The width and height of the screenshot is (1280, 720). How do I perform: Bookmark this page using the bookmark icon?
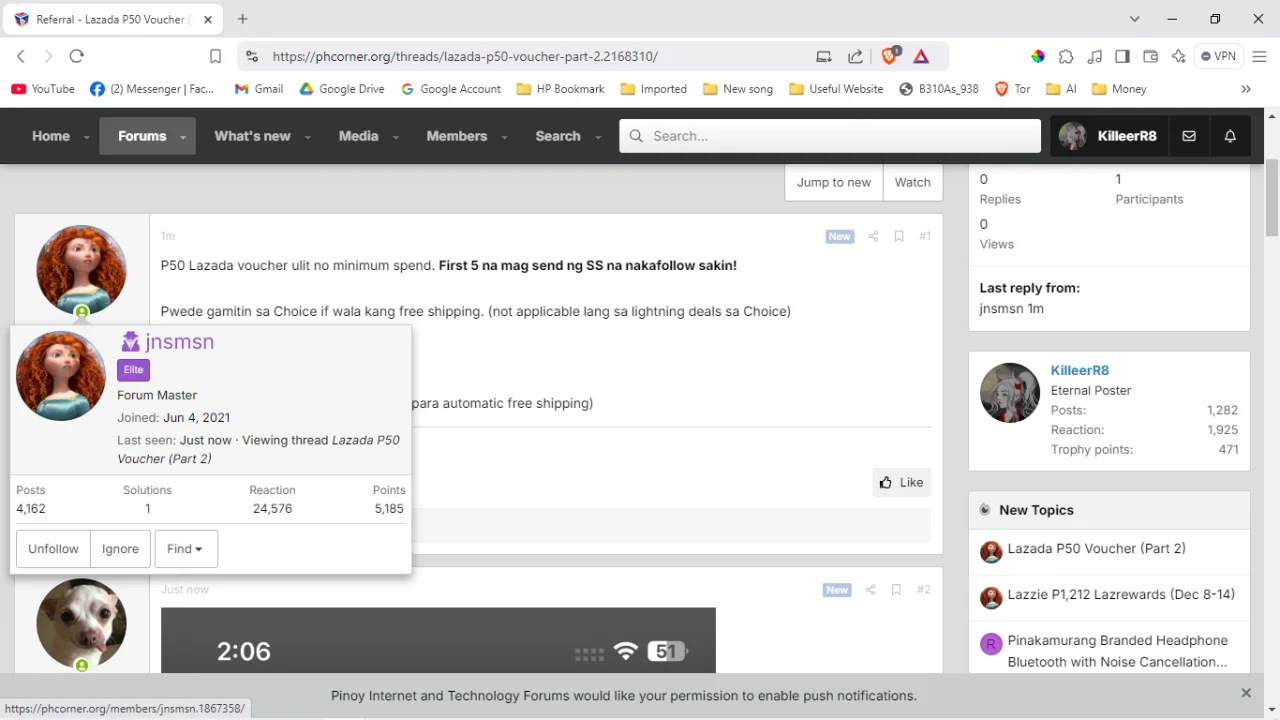[215, 57]
